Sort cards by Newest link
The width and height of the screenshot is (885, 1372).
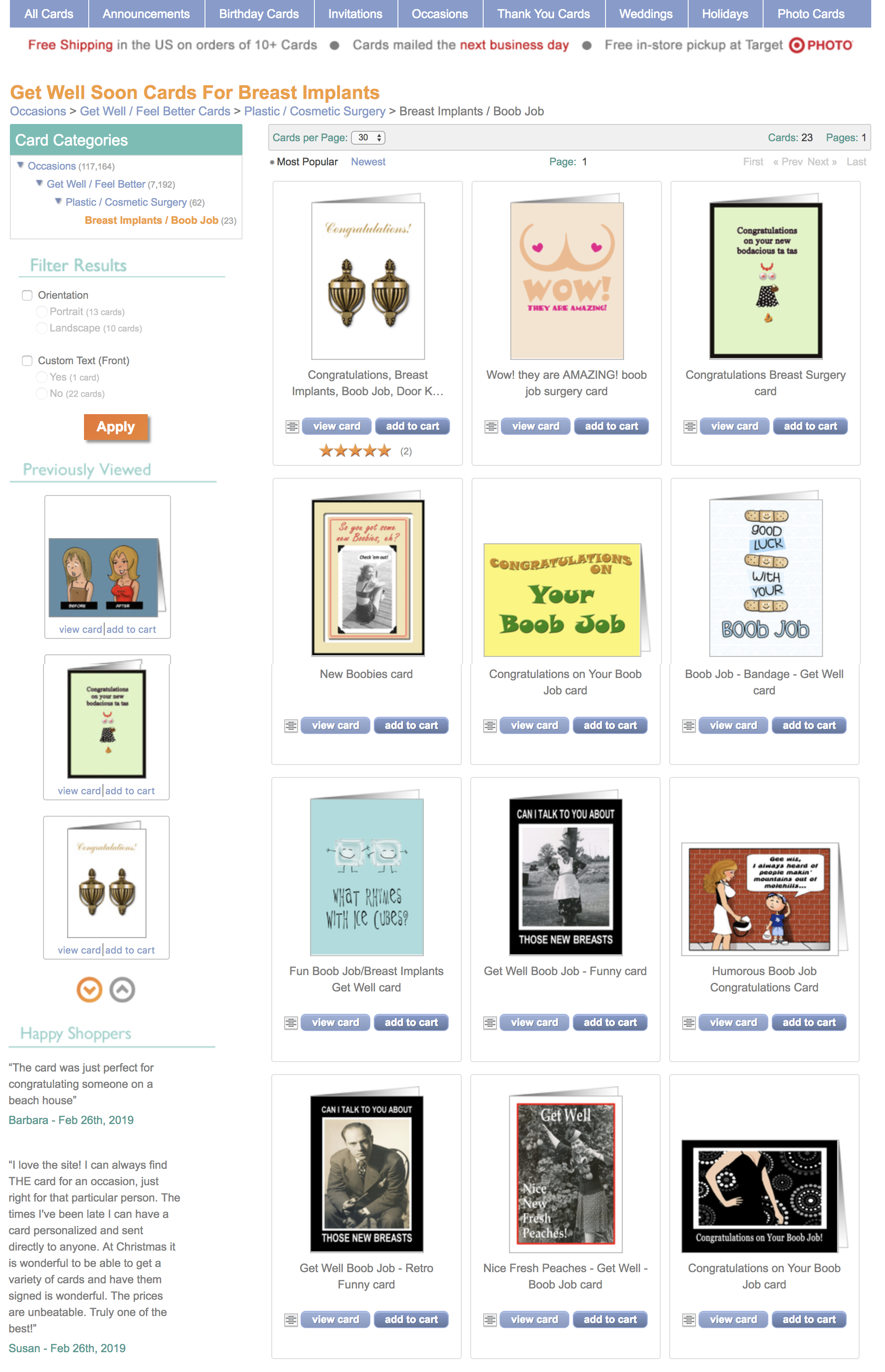[368, 162]
